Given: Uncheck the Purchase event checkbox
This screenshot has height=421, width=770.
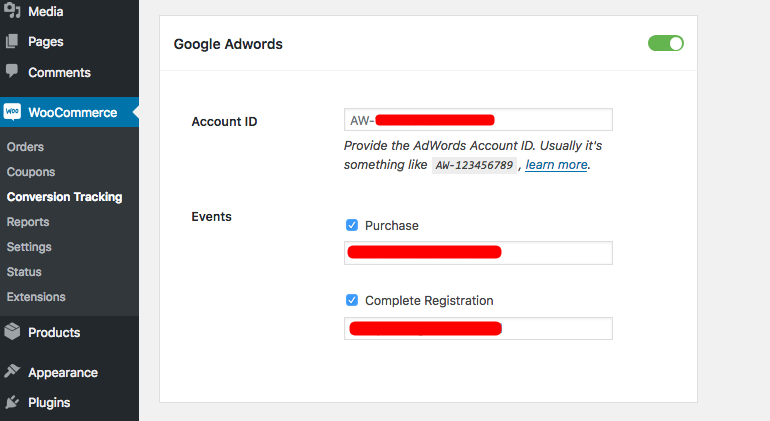Looking at the screenshot, I should click(x=352, y=226).
